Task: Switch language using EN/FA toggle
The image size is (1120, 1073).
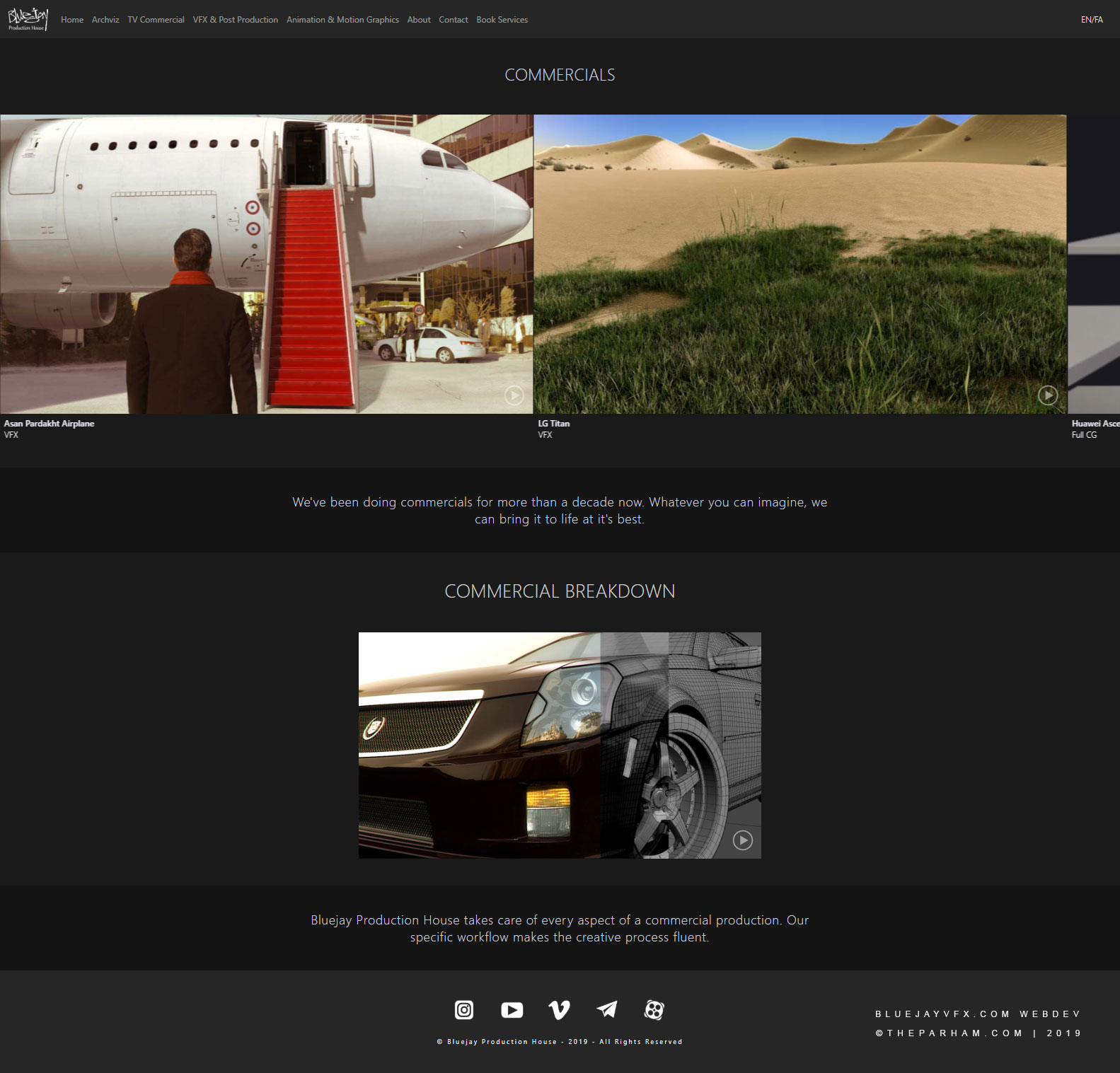Action: (1092, 20)
